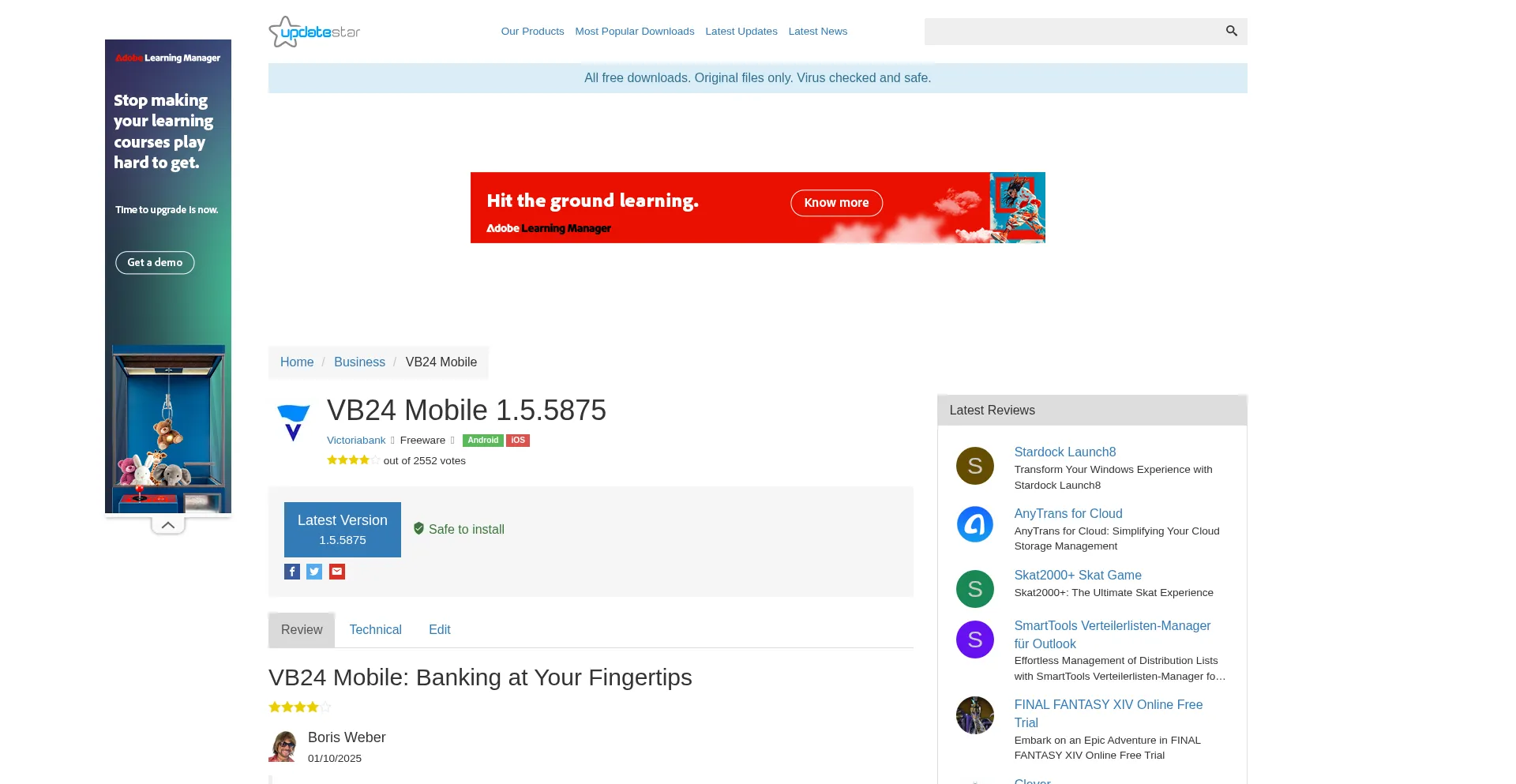Open Latest News page
Screen dimensions: 1516x784
(818, 32)
